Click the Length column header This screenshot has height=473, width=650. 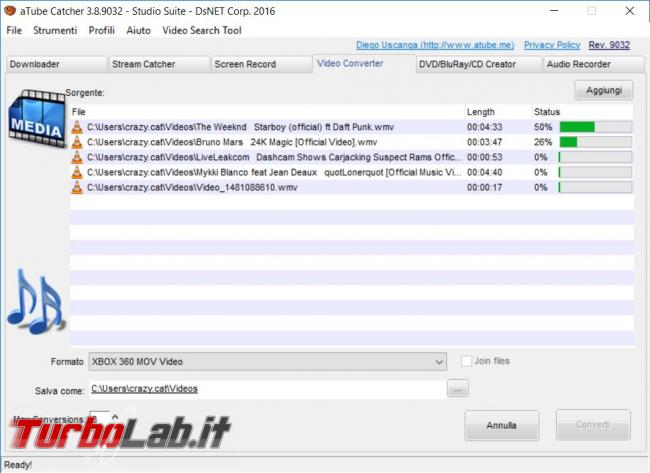[498, 112]
